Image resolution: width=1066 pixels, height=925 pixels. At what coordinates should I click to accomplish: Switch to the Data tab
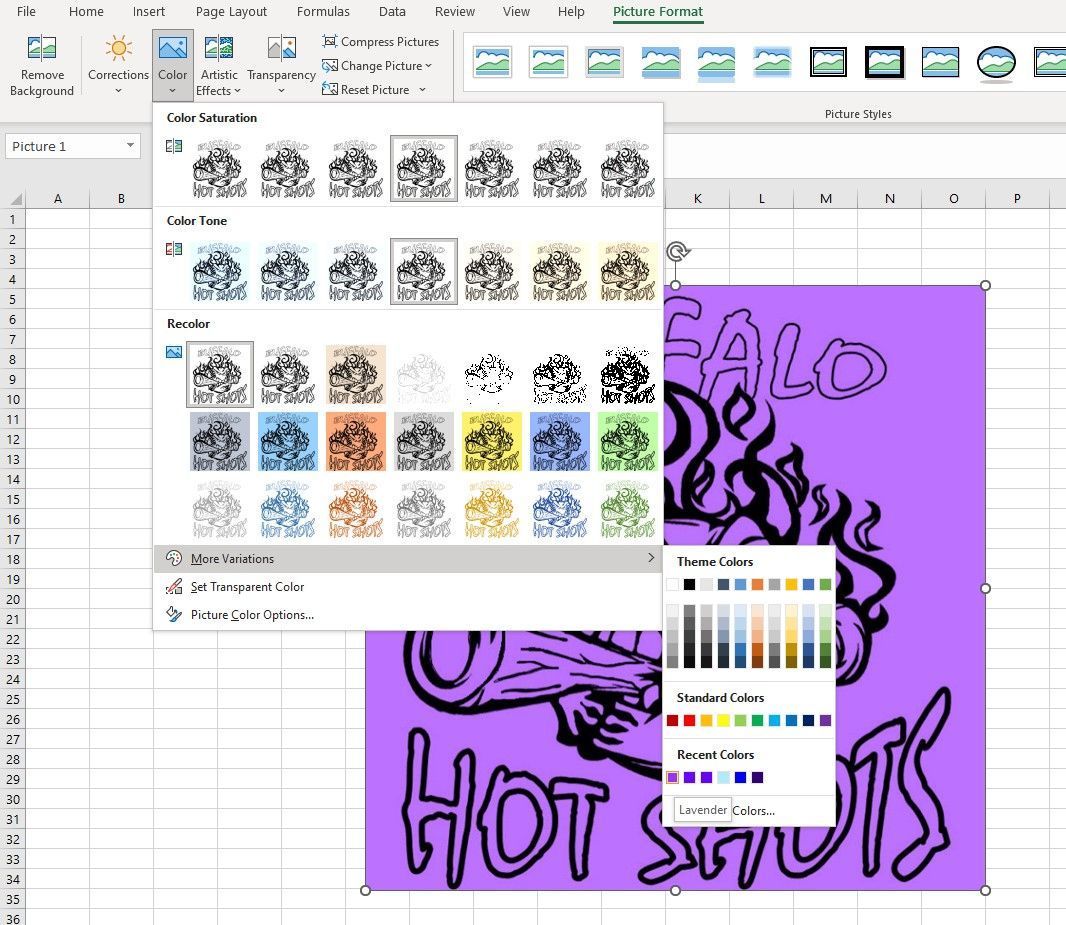(392, 12)
